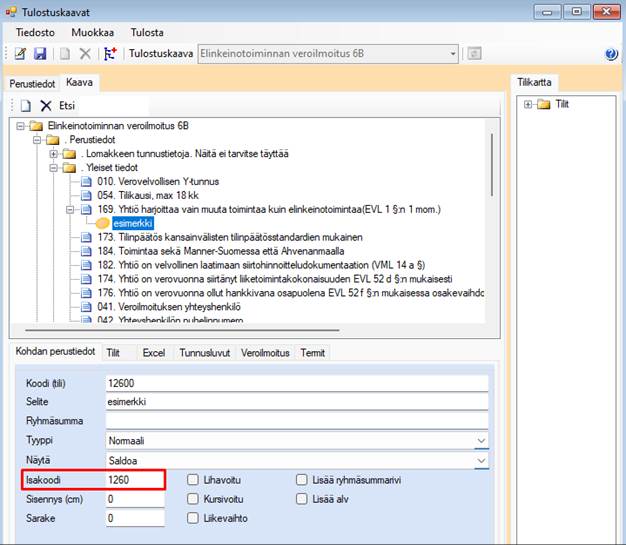Switch to the Veroilmoitus tab

266,353
